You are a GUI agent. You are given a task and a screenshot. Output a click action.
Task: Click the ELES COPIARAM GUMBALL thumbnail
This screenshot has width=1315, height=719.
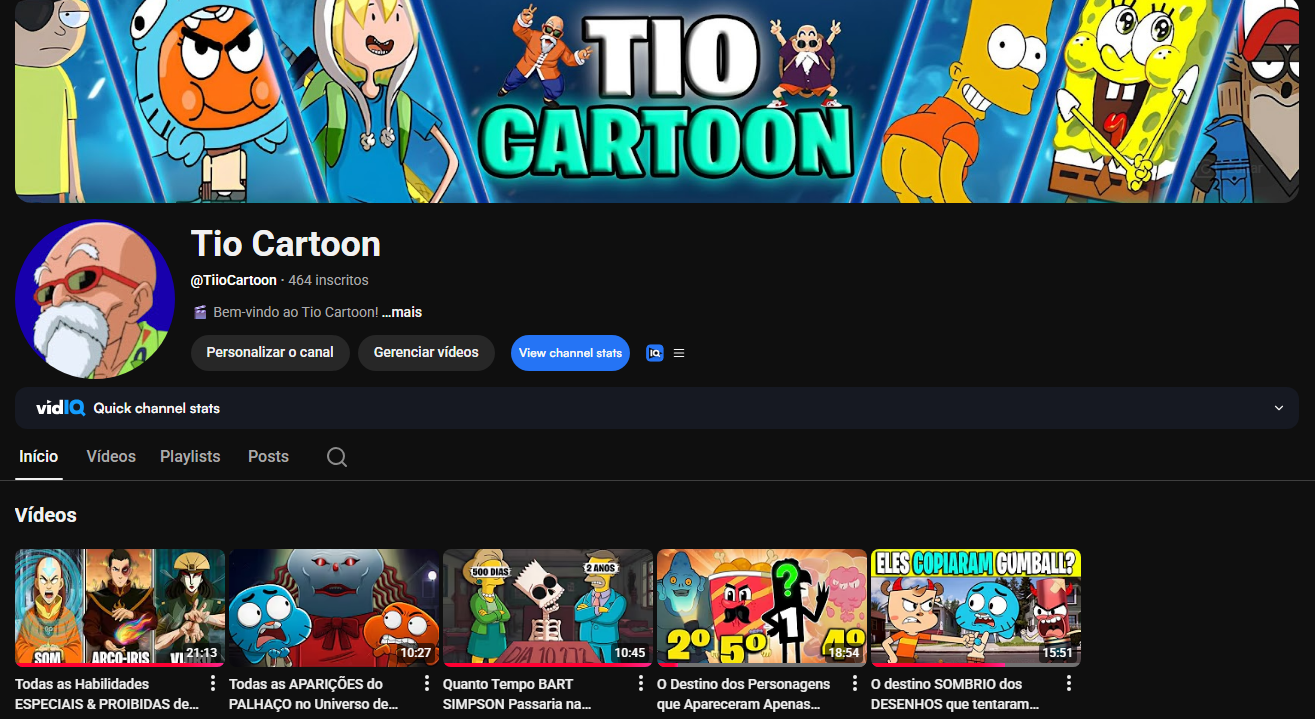pos(976,608)
